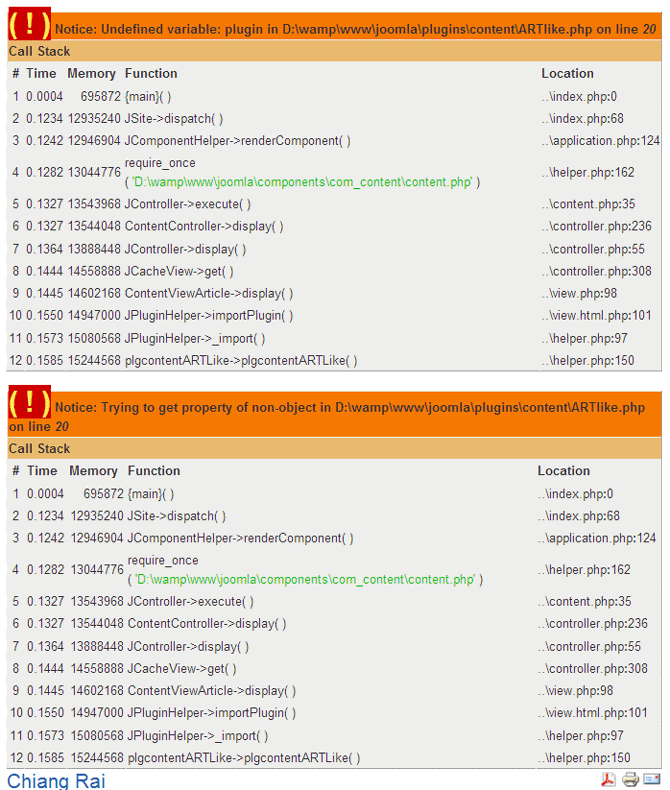
Task: Click the email envelope icon for the article
Action: click(x=652, y=779)
